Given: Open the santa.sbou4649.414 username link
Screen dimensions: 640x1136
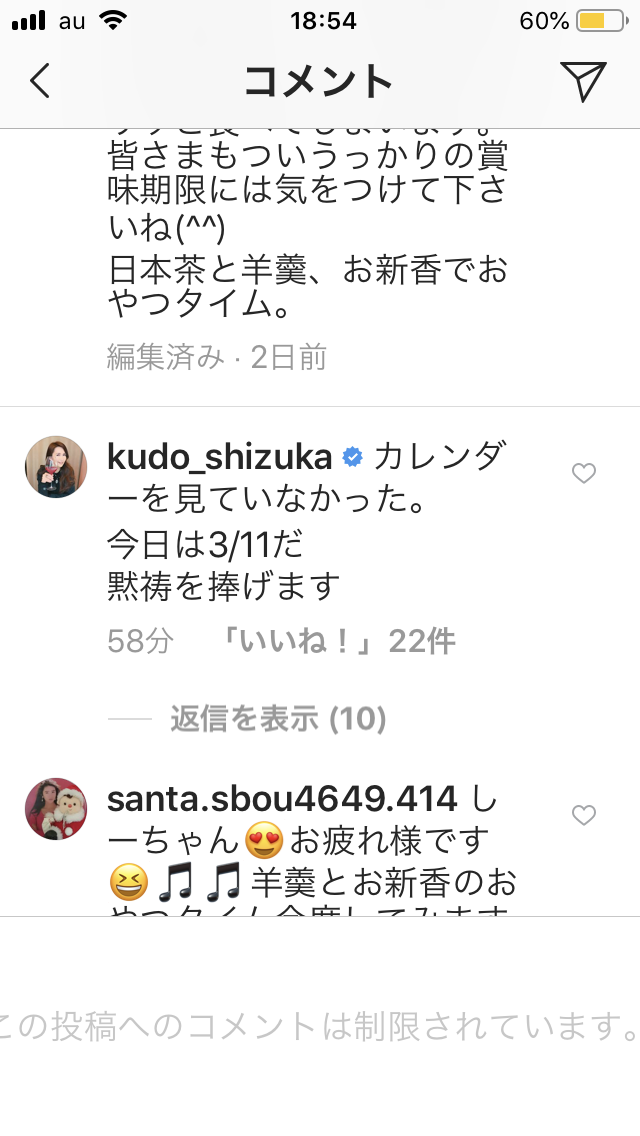Looking at the screenshot, I should (283, 799).
